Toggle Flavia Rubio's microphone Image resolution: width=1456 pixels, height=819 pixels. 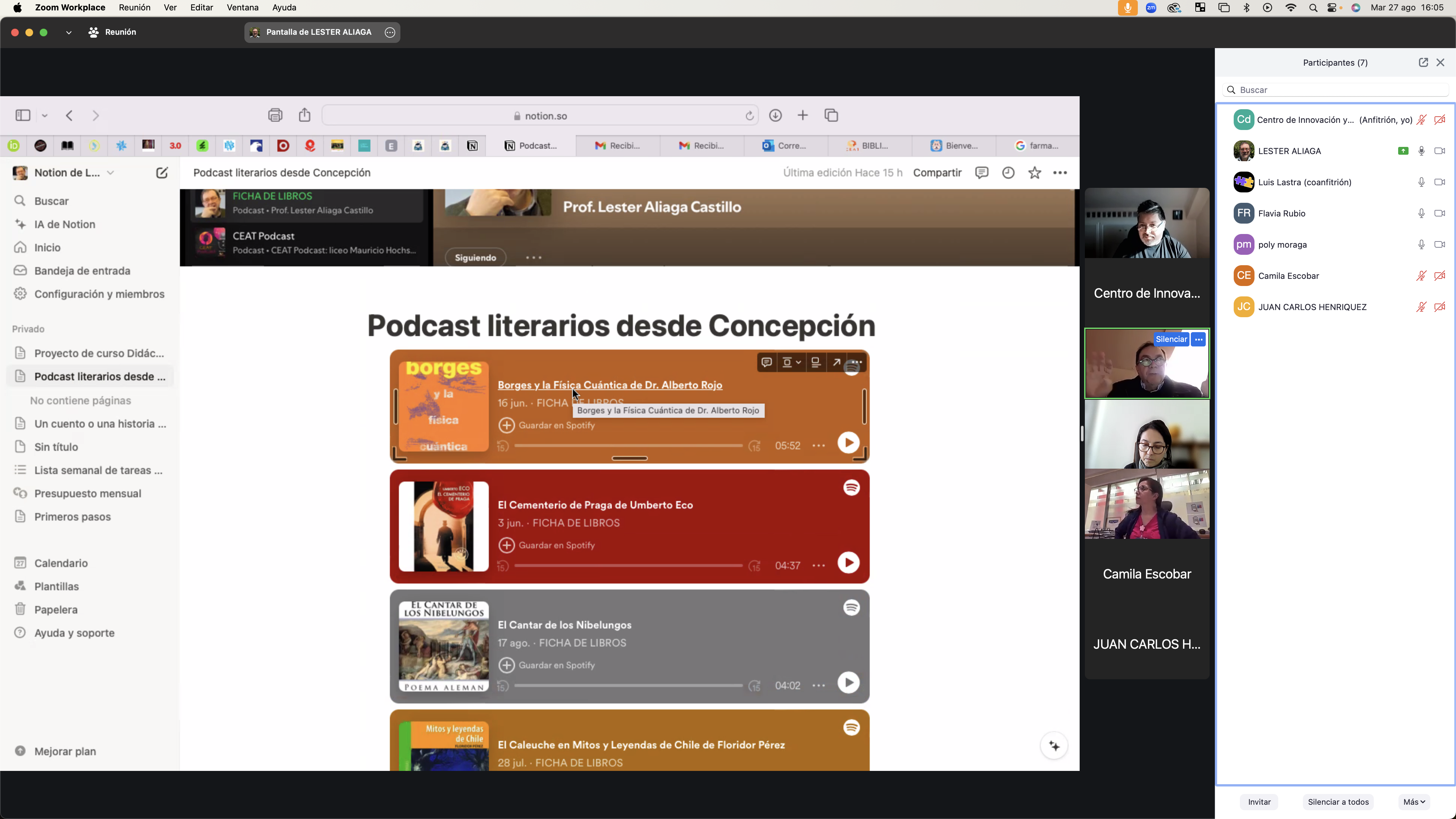(1422, 213)
